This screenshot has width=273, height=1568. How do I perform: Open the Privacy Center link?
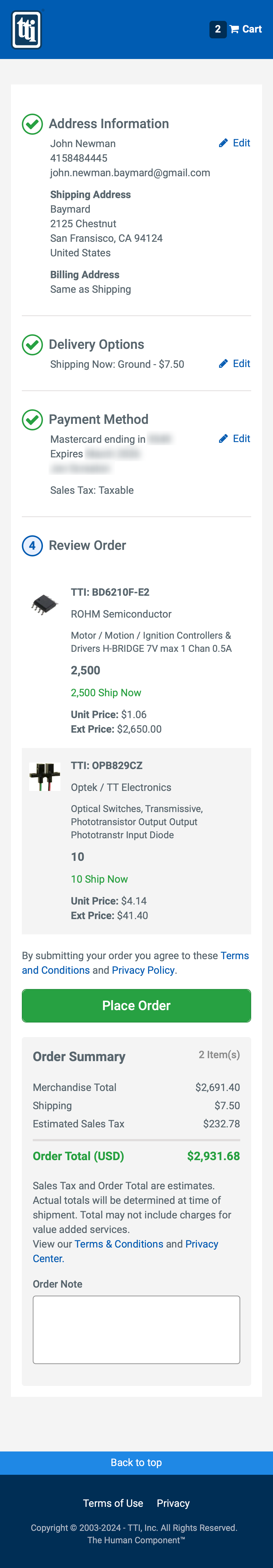[201, 1244]
